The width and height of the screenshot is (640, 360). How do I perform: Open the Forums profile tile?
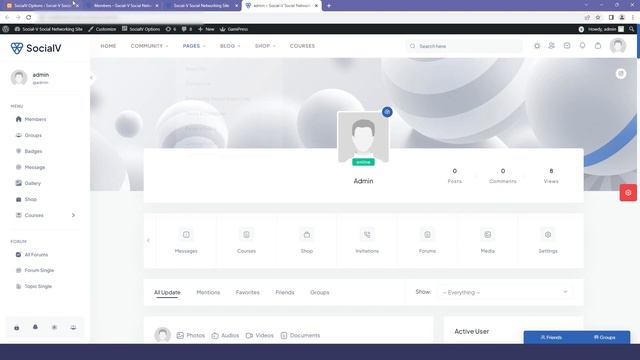427,241
